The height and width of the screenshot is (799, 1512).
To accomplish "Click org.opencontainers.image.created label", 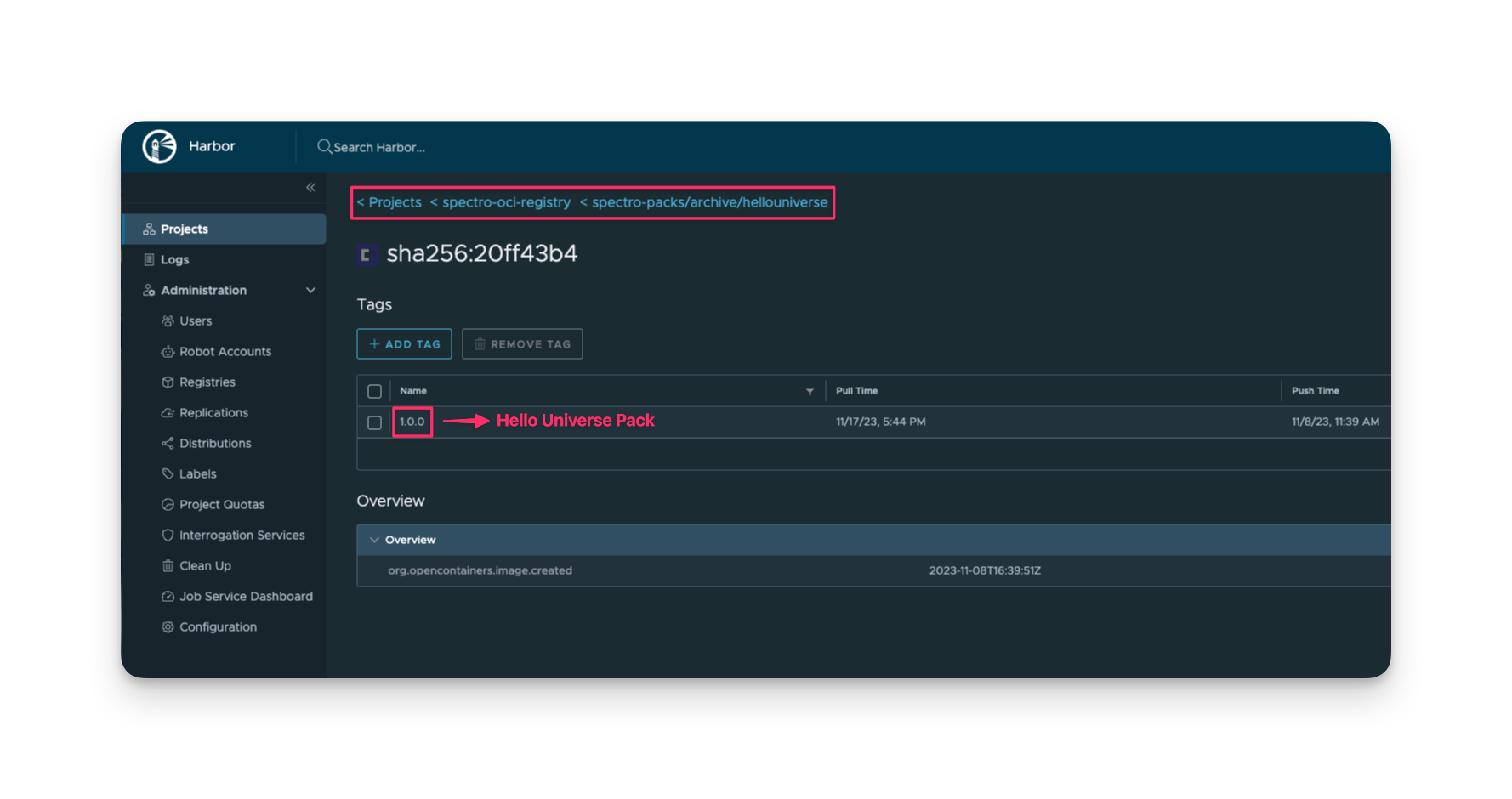I will [x=480, y=570].
